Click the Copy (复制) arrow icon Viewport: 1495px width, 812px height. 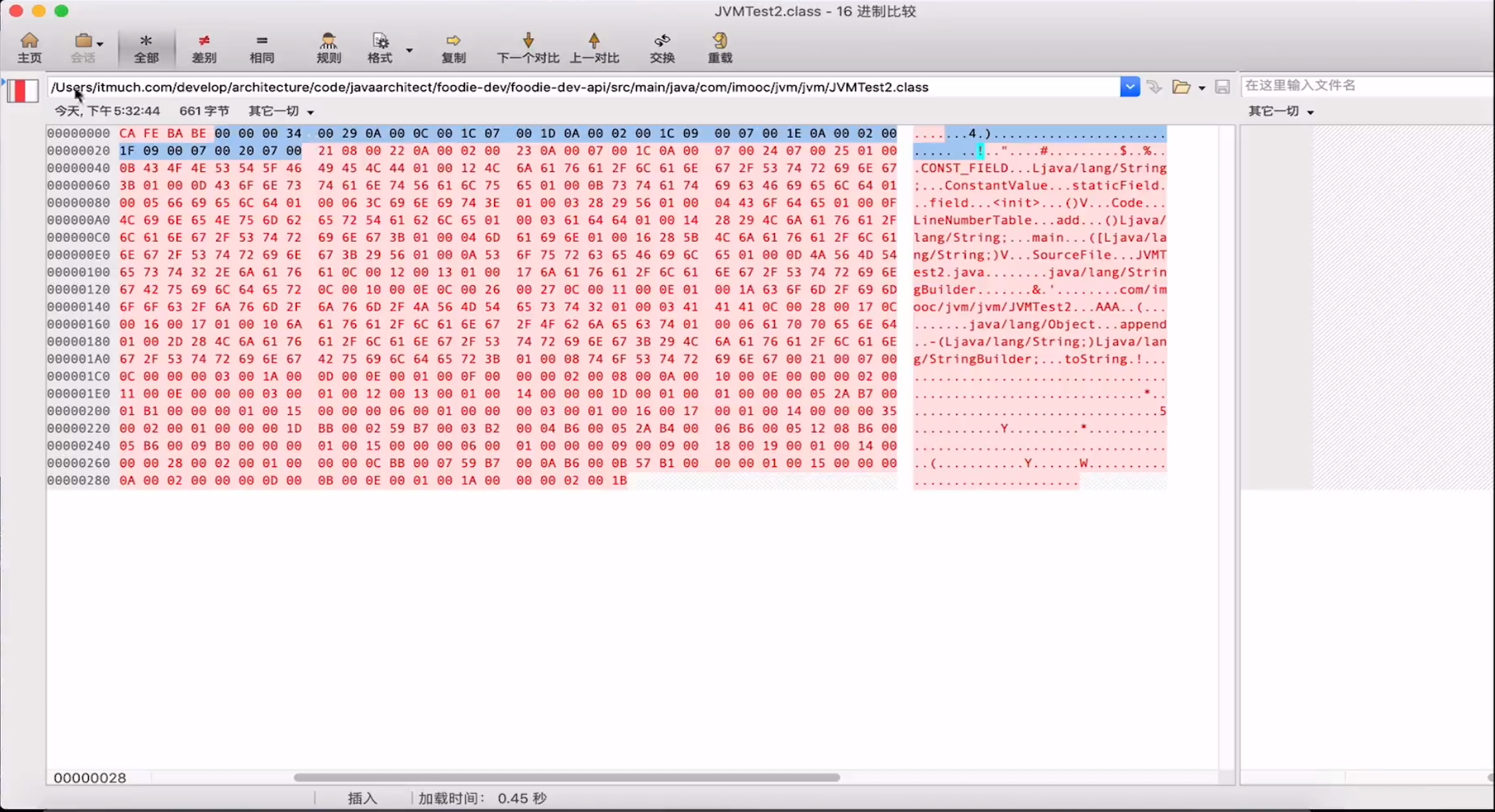[454, 48]
